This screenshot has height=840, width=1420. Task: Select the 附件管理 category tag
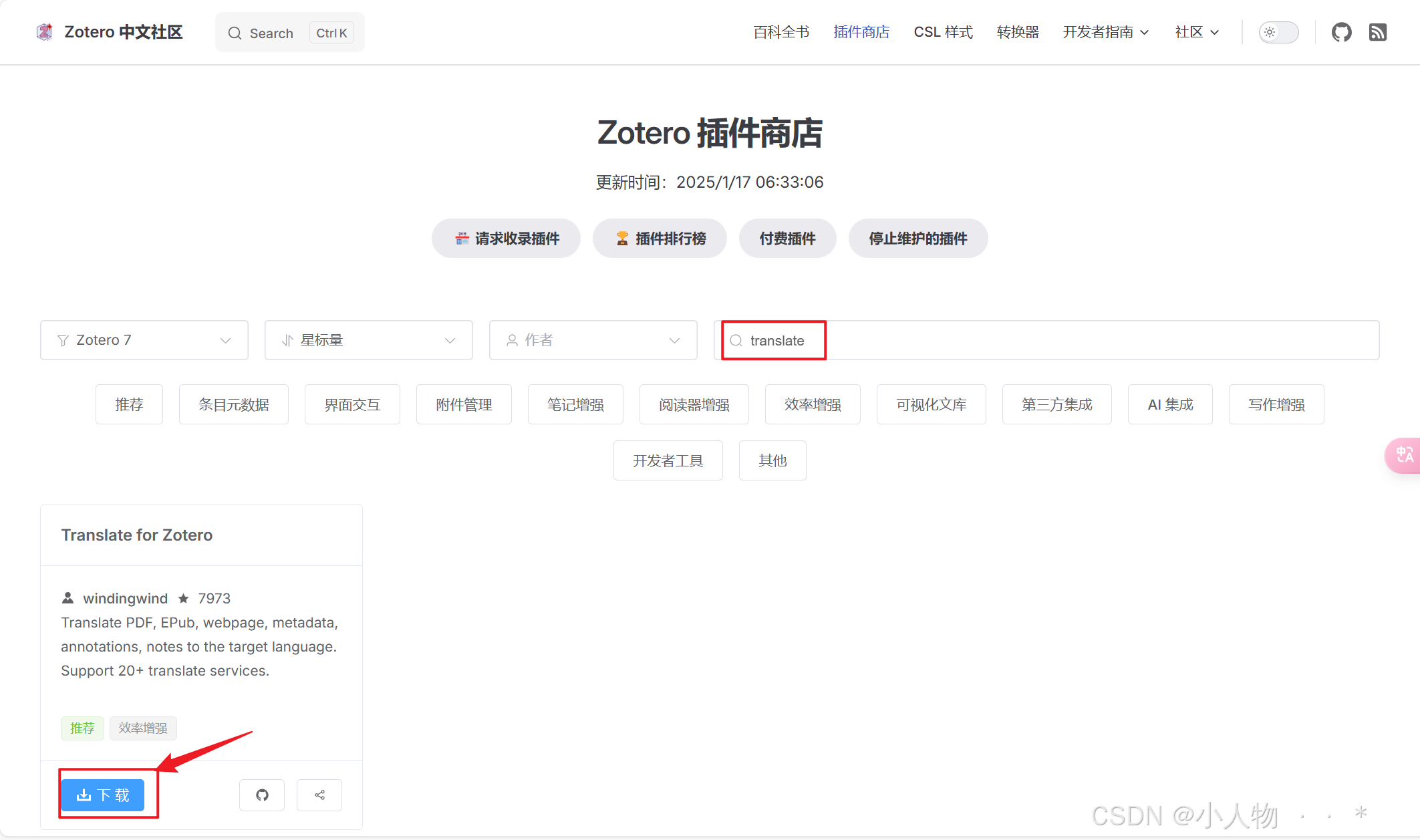click(x=464, y=404)
